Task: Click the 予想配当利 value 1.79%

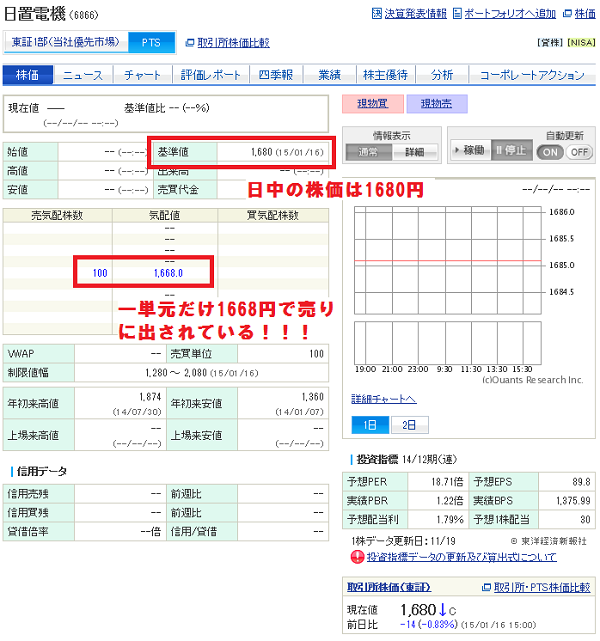Action: [x=450, y=520]
